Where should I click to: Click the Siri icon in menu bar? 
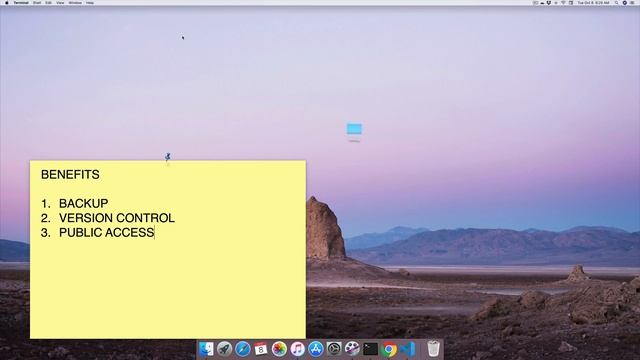click(624, 2)
